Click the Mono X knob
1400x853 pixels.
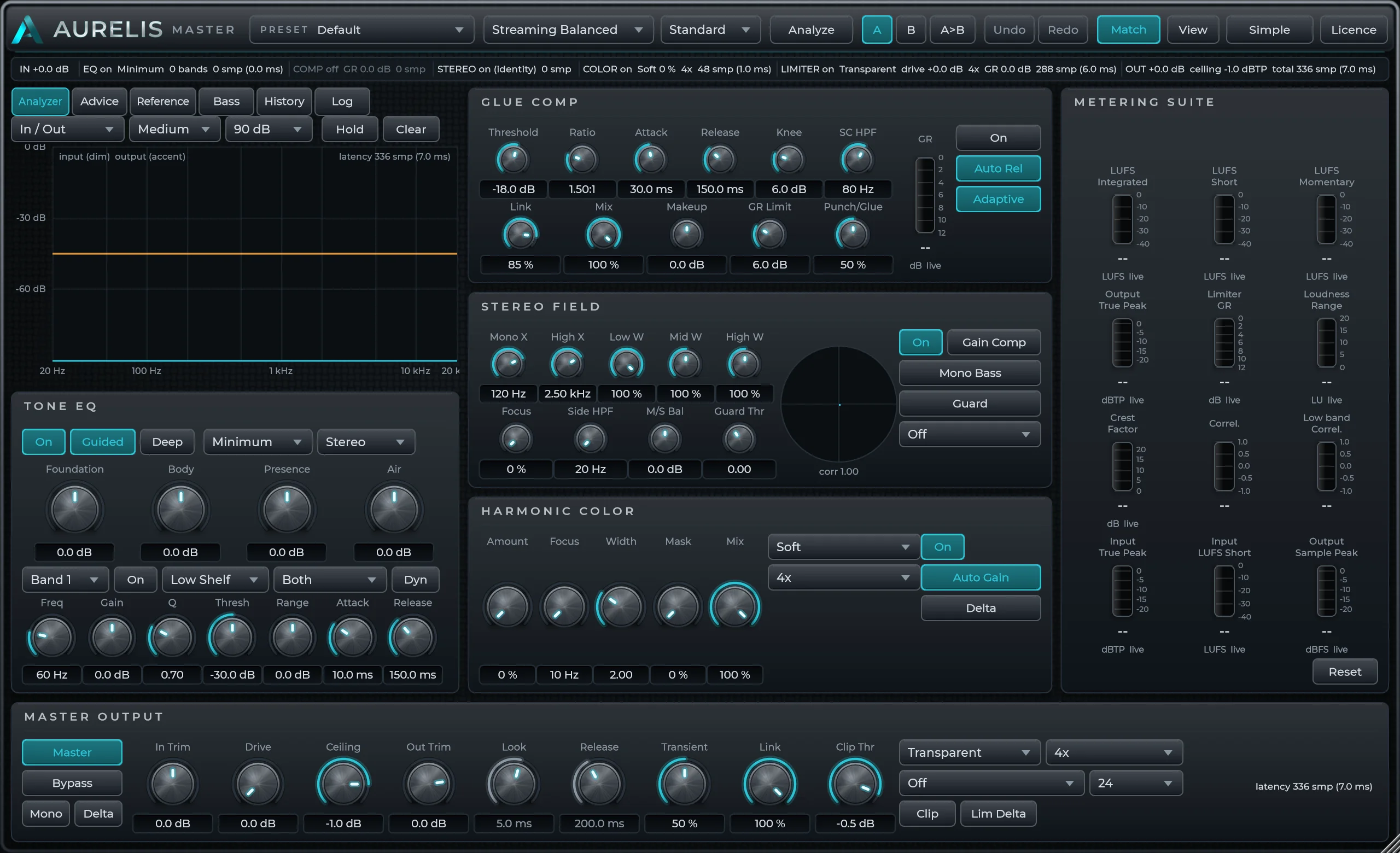(x=508, y=364)
